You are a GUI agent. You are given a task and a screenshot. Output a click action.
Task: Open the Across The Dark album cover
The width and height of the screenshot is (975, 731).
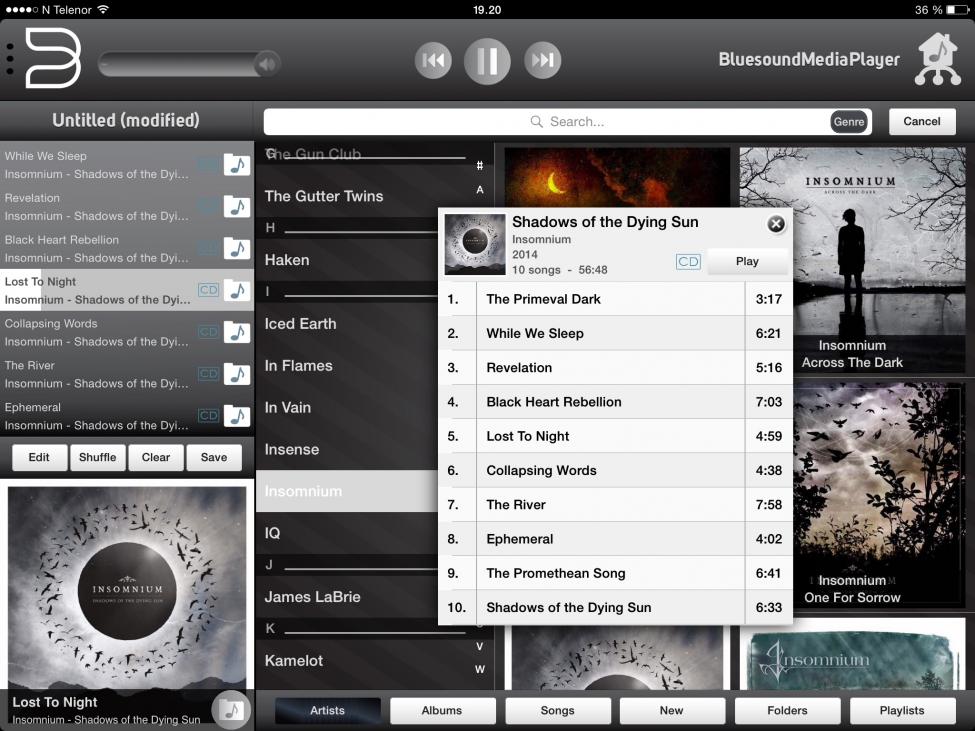[852, 260]
